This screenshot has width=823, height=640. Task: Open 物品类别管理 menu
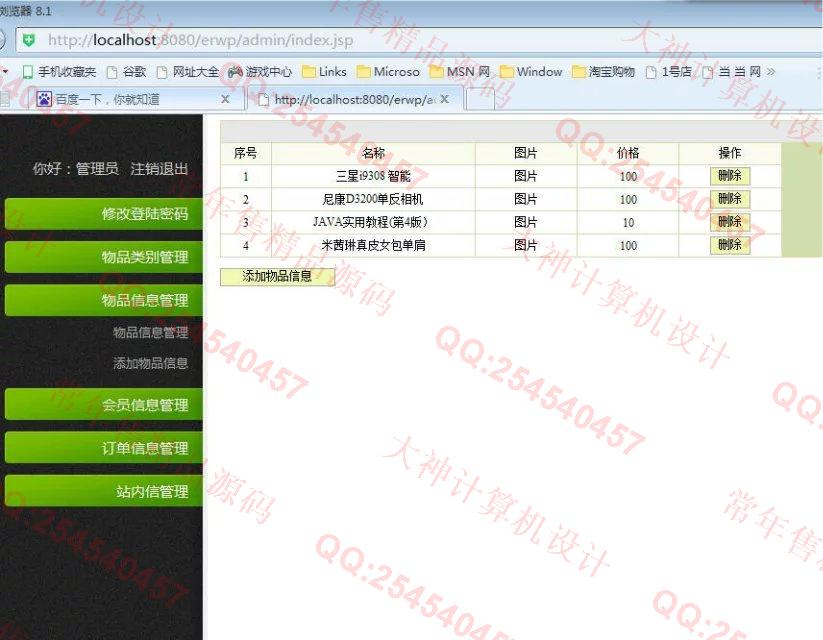[x=103, y=257]
